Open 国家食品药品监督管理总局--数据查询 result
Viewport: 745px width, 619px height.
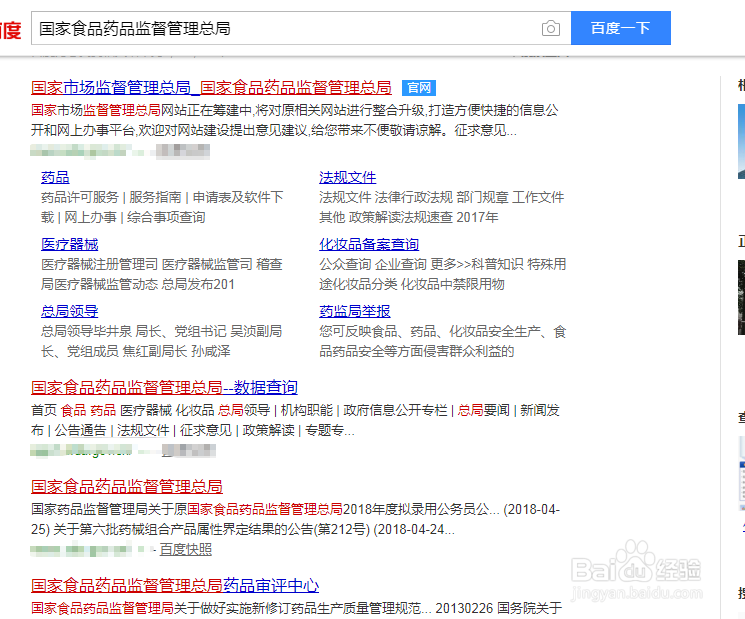point(164,387)
